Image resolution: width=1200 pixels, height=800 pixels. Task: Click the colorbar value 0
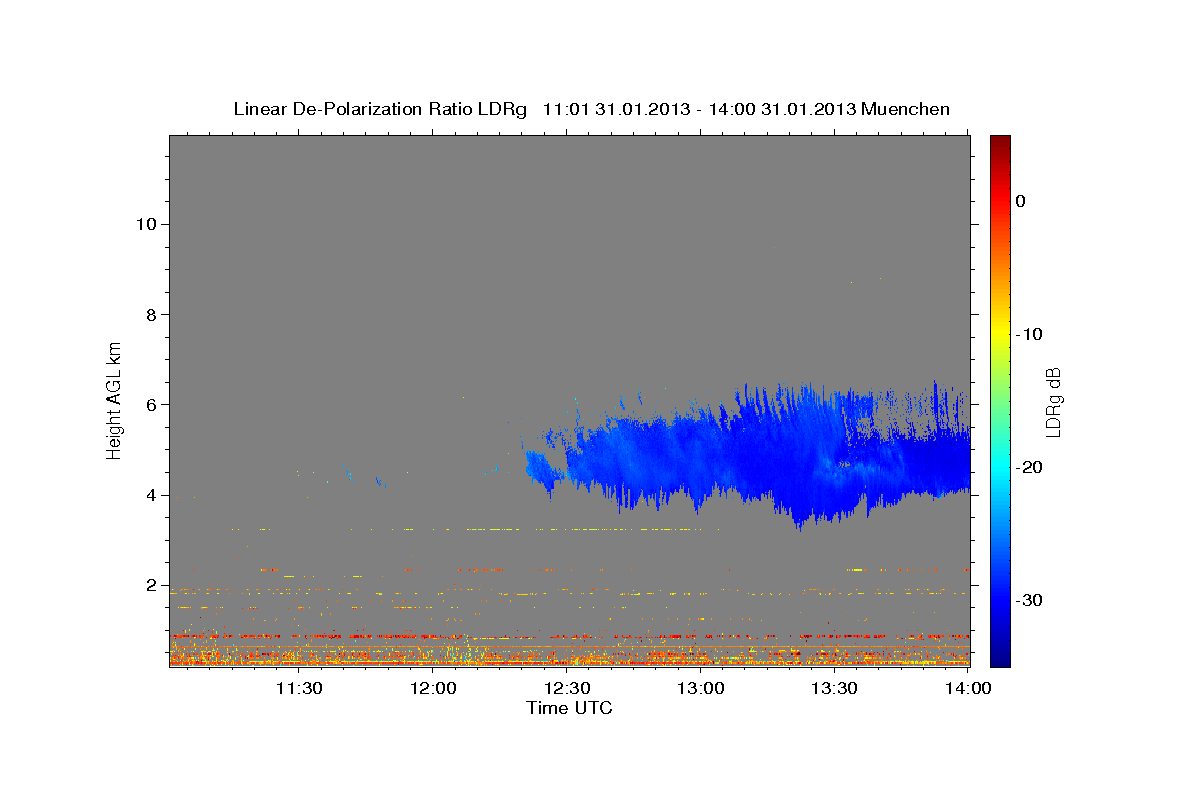1020,201
